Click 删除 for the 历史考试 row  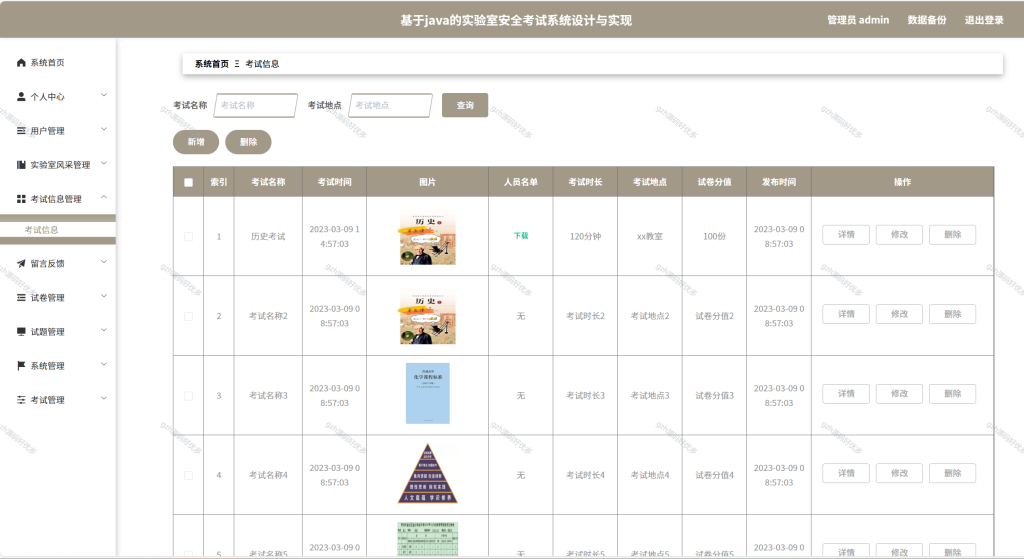click(952, 234)
